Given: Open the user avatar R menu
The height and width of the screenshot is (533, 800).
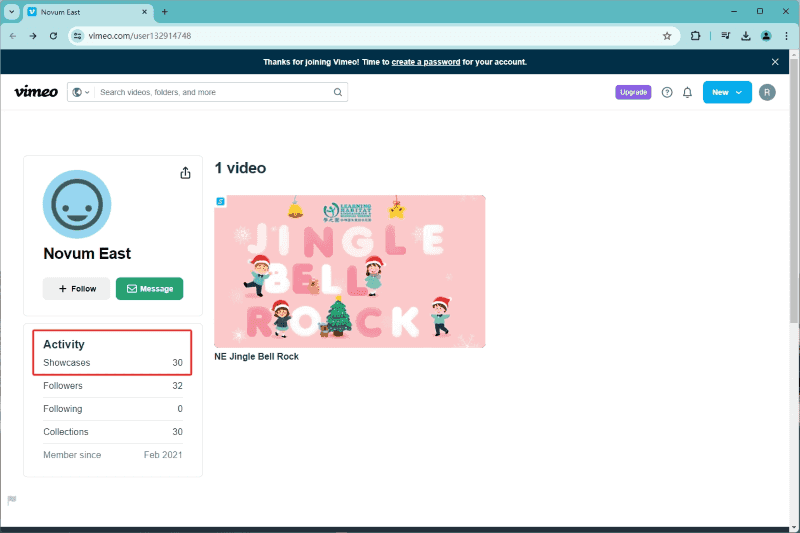Looking at the screenshot, I should point(767,92).
